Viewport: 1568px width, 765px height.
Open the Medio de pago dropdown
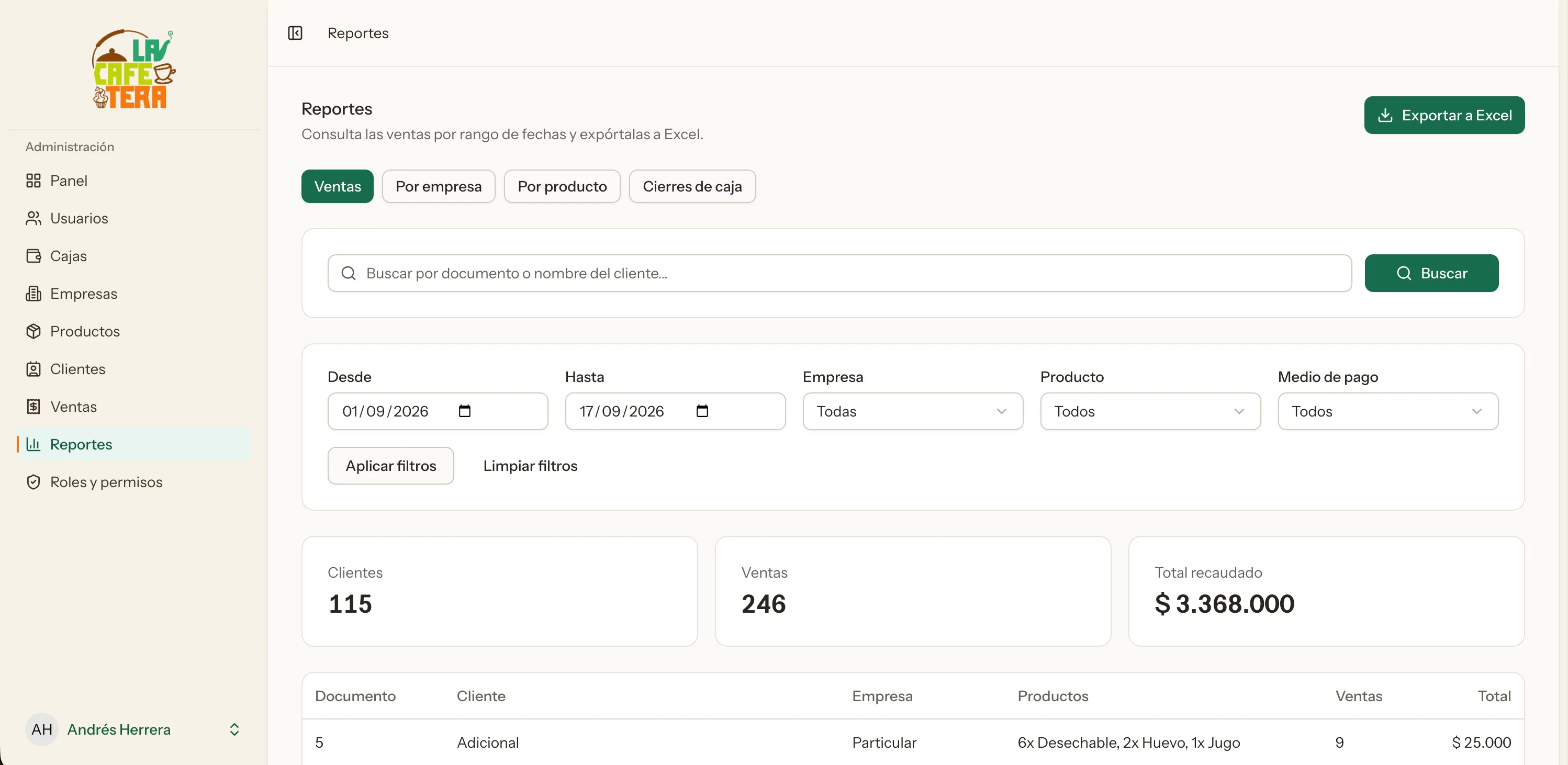pos(1388,411)
